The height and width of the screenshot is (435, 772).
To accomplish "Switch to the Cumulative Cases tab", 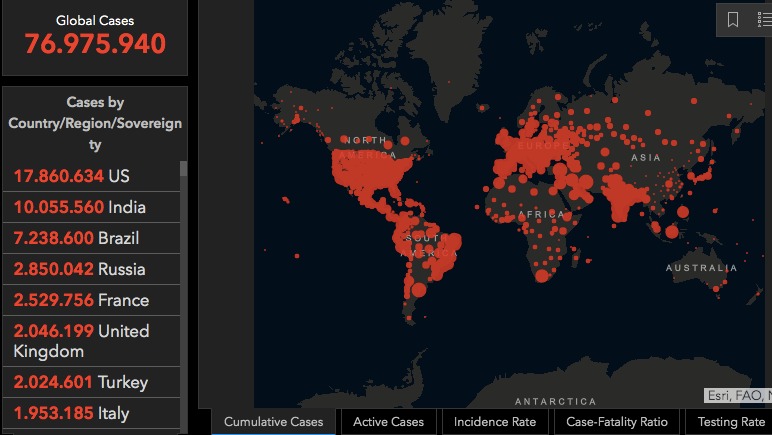I will 273,422.
